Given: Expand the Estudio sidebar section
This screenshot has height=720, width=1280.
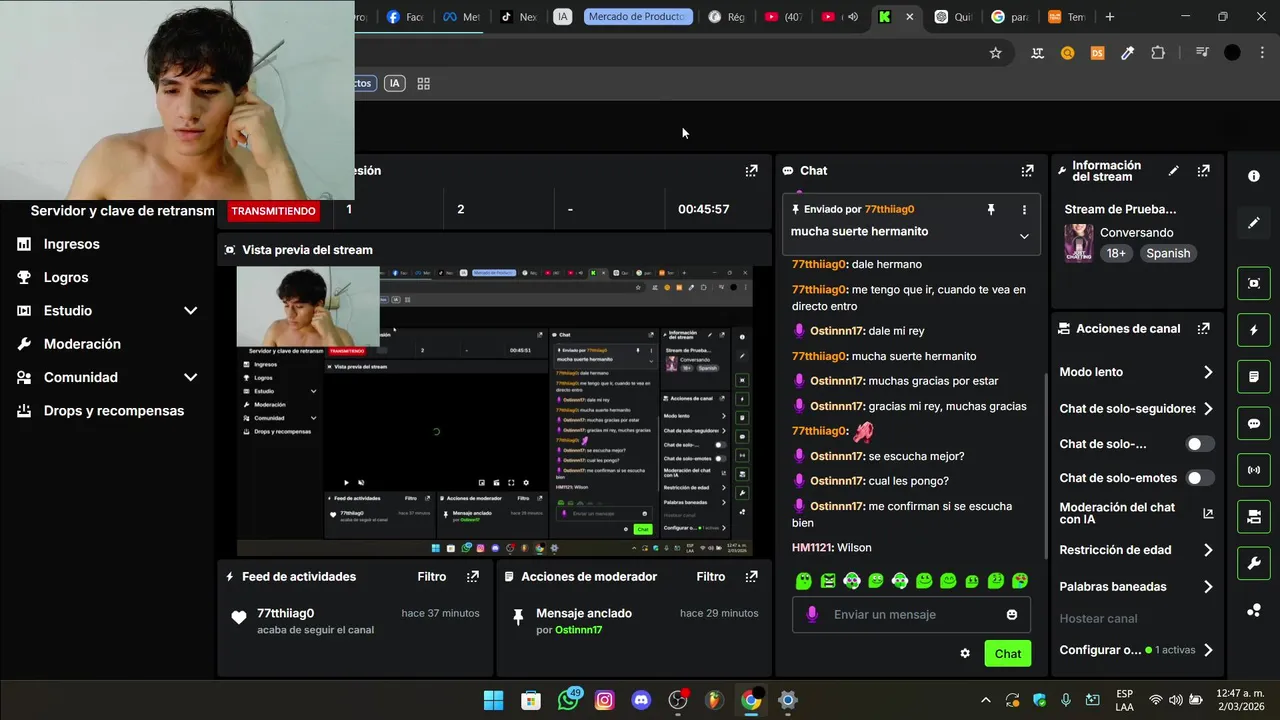Looking at the screenshot, I should pos(190,311).
